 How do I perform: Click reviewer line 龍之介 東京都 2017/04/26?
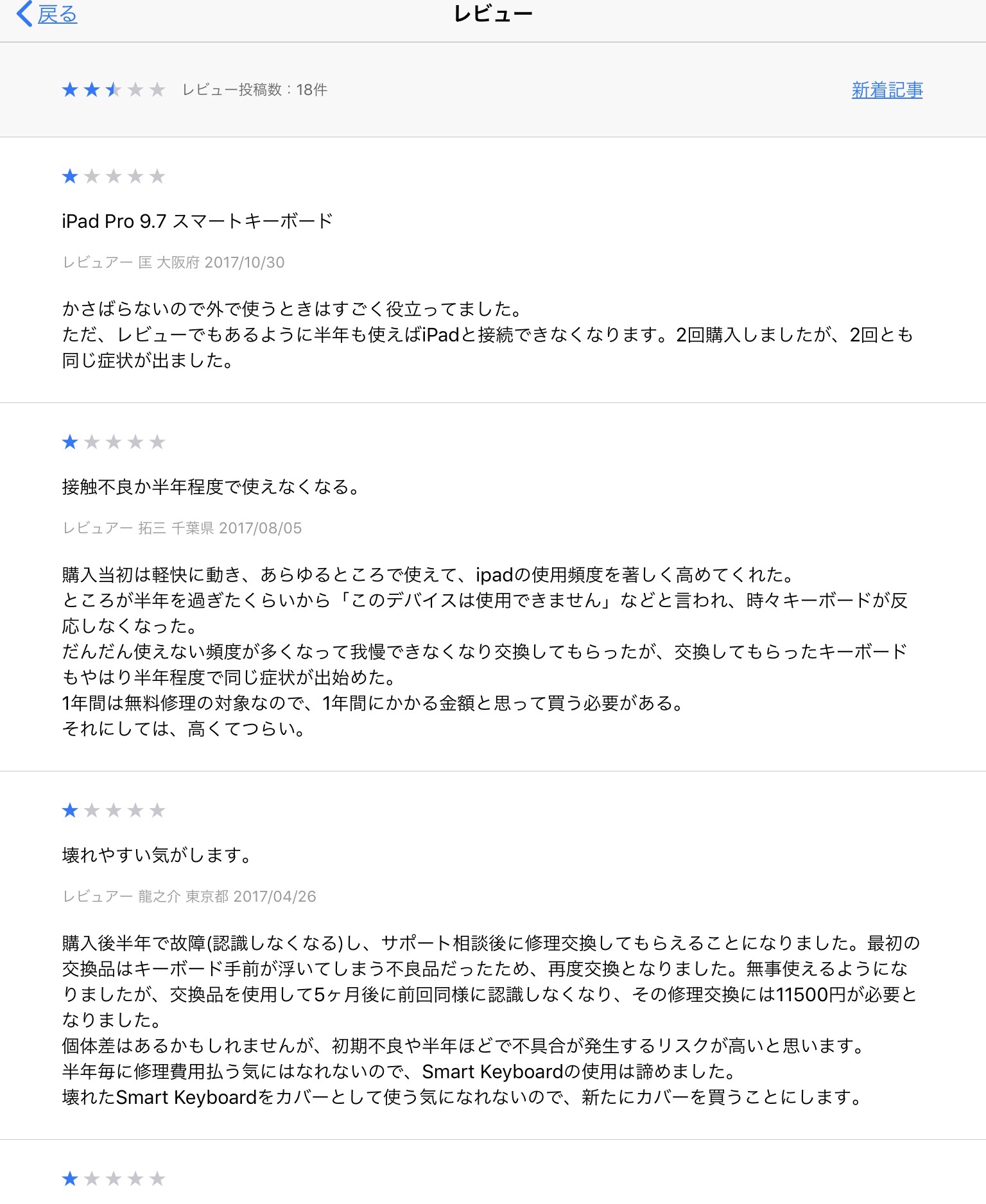(x=189, y=896)
